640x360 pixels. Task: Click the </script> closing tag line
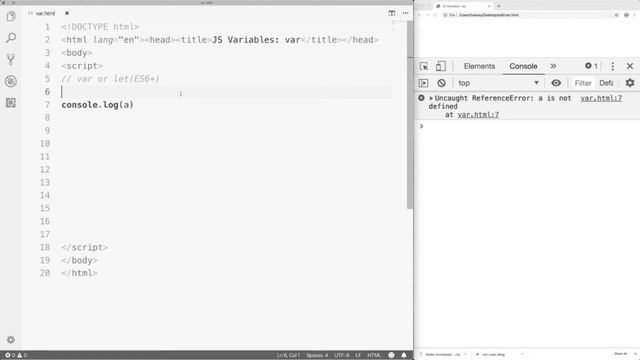(84, 247)
